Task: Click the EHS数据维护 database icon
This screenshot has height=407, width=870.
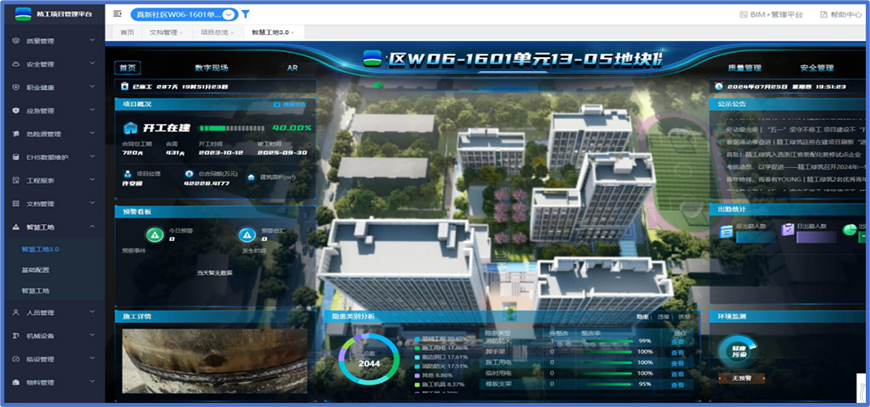Action: [x=14, y=157]
